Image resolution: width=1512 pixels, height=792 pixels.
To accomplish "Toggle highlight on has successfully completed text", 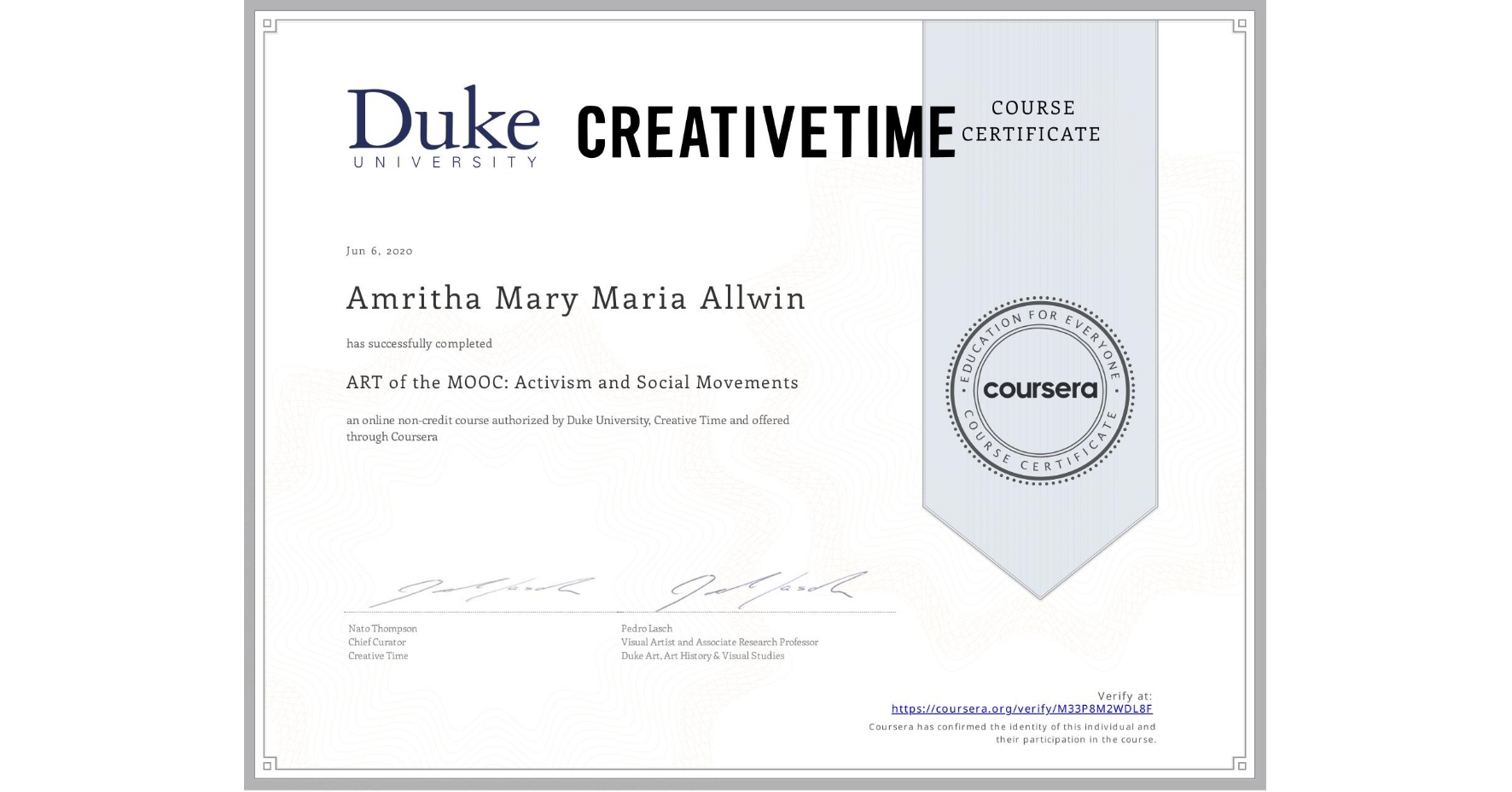I will point(419,343).
